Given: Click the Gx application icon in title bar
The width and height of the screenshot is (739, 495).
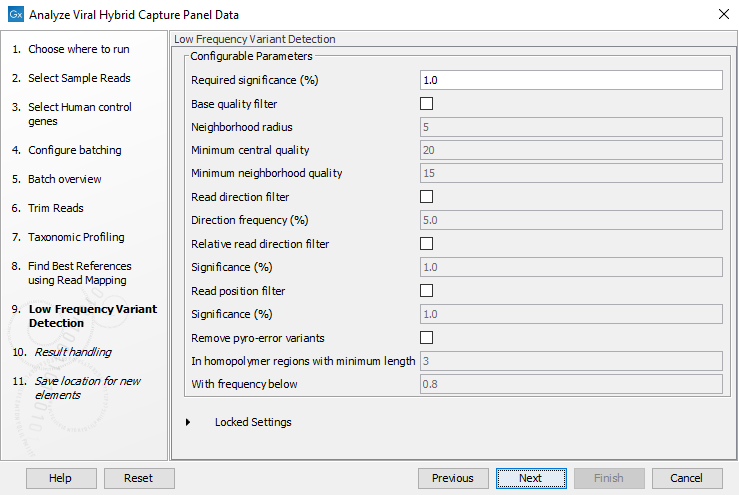Looking at the screenshot, I should point(15,14).
